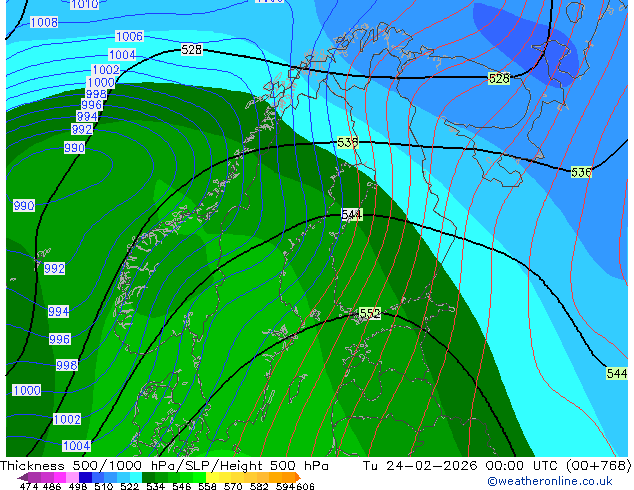The width and height of the screenshot is (634, 490).
Task: Click legend value 570
Action: [x=233, y=486]
